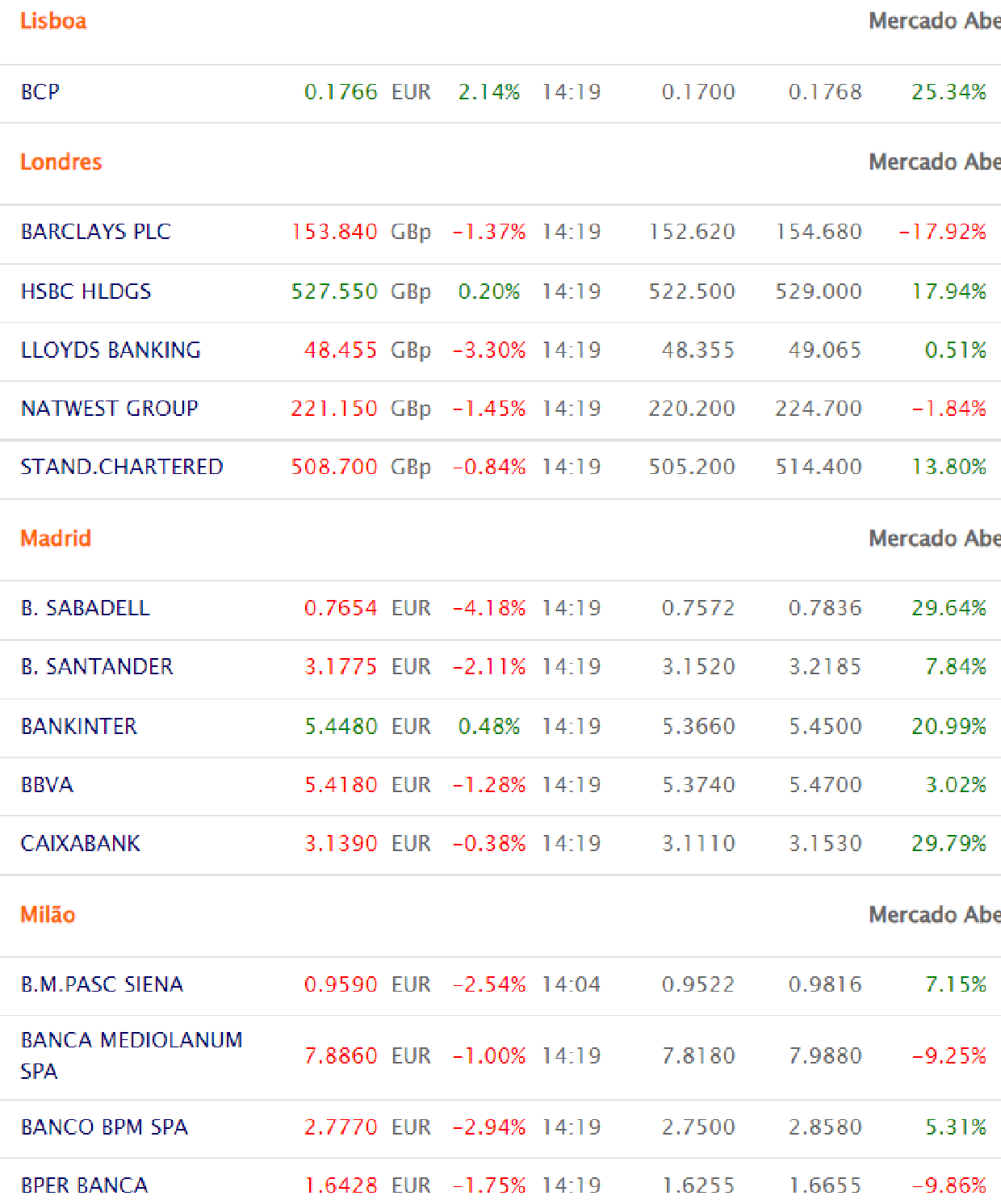Click the Milão market heading
The image size is (1001, 1204).
48,915
